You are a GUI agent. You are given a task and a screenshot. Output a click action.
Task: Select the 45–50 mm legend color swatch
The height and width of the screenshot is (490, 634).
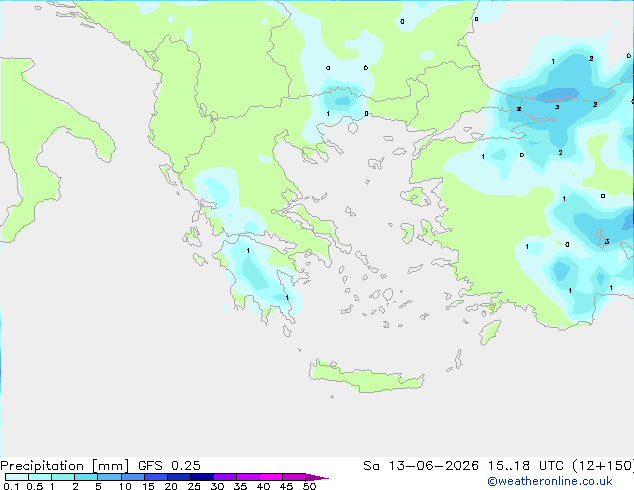(294, 477)
